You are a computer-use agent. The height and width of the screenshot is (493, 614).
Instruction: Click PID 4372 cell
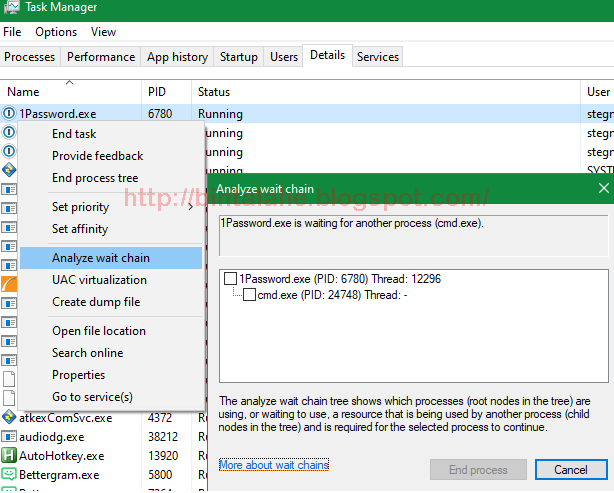tap(160, 418)
